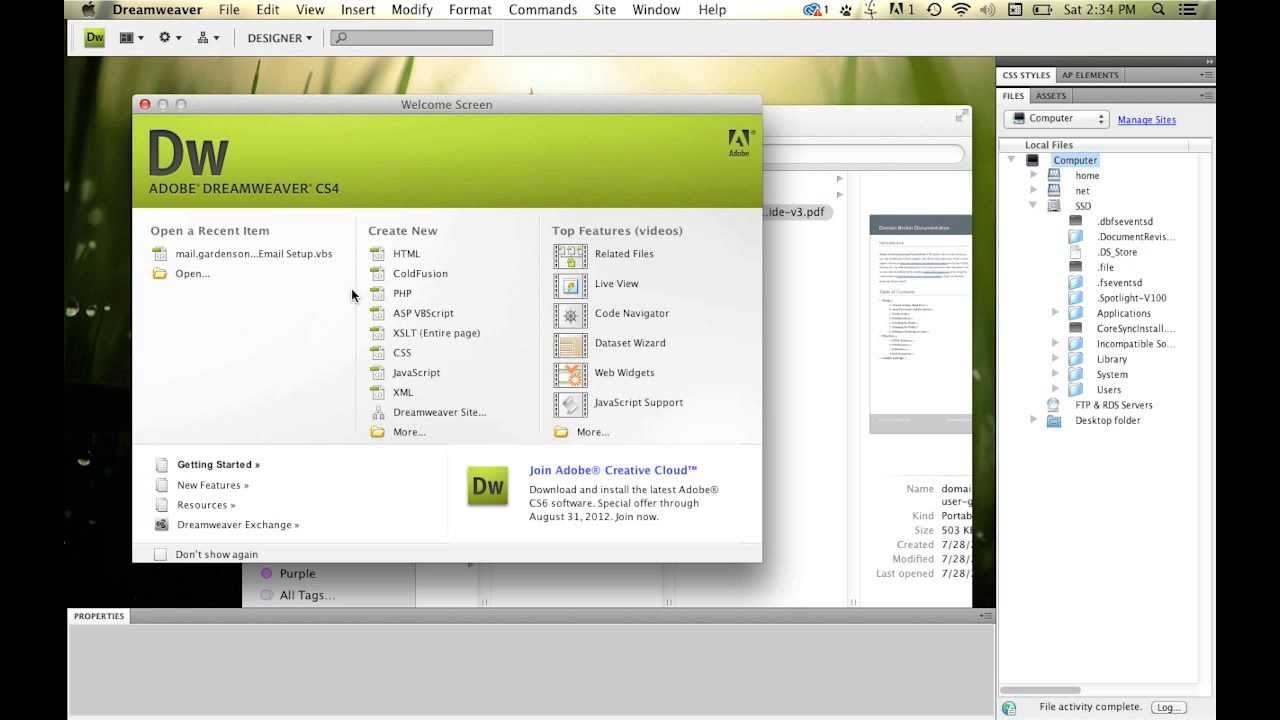This screenshot has width=1280, height=720.
Task: Watch the Code Navigator video
Action: coord(631,313)
